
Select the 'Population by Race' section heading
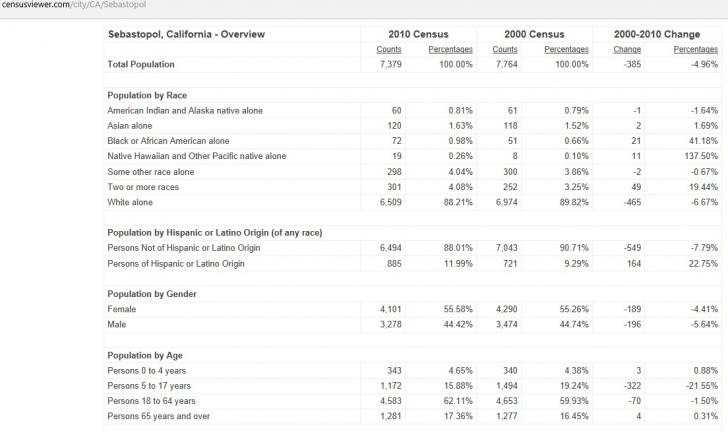pos(146,95)
